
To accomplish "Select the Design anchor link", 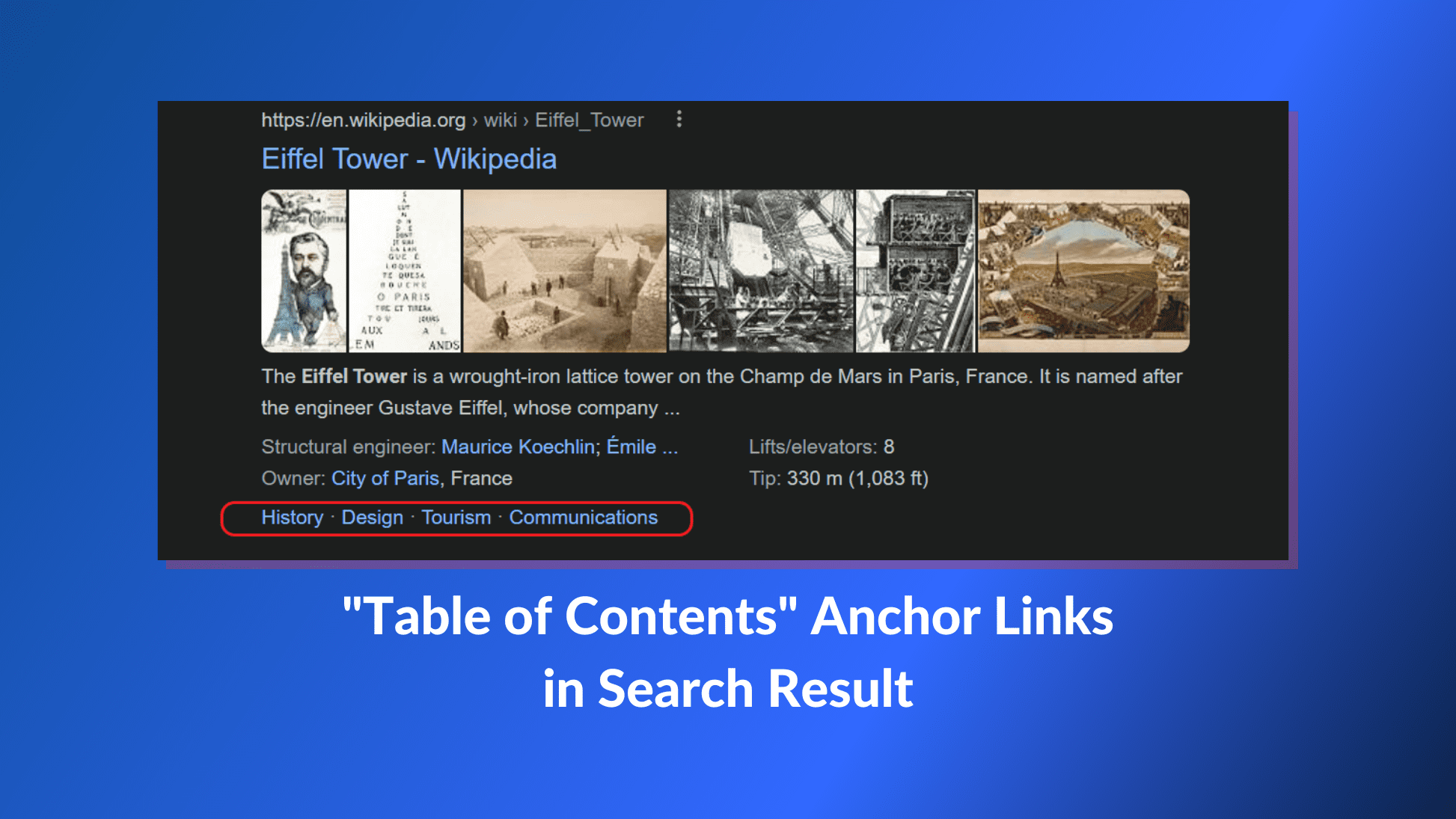I will coord(371,517).
